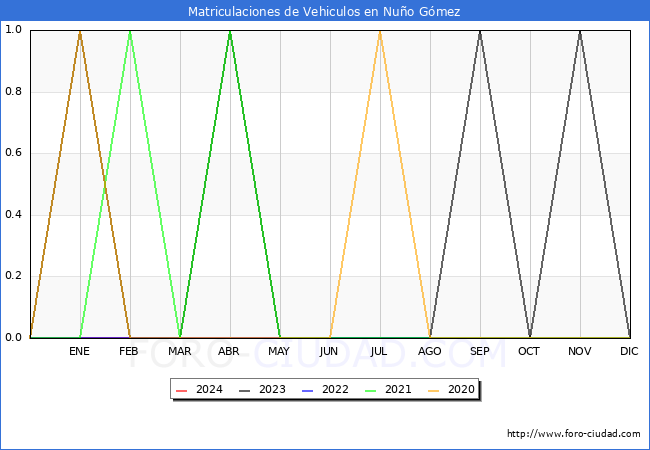This screenshot has height=450, width=650.
Task: Click the 2022 legend label
Action: tap(335, 389)
